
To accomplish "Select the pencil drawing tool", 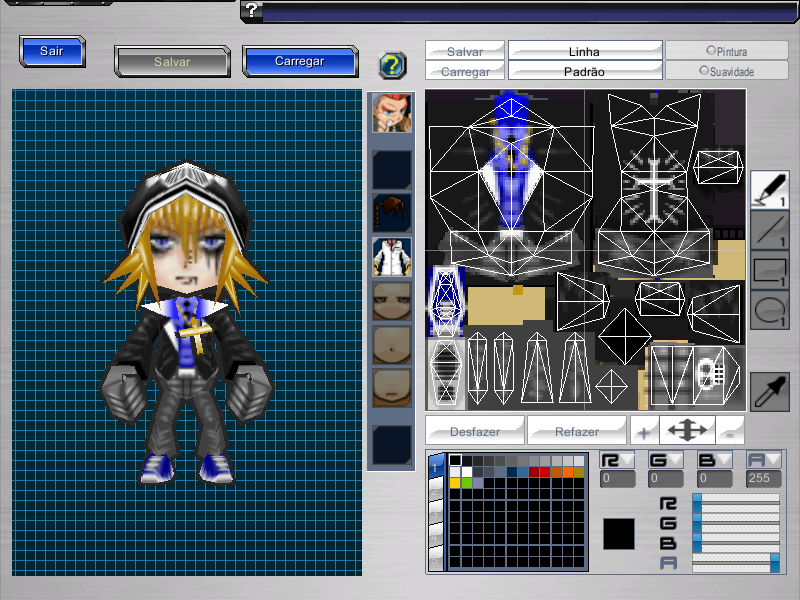I will point(769,189).
